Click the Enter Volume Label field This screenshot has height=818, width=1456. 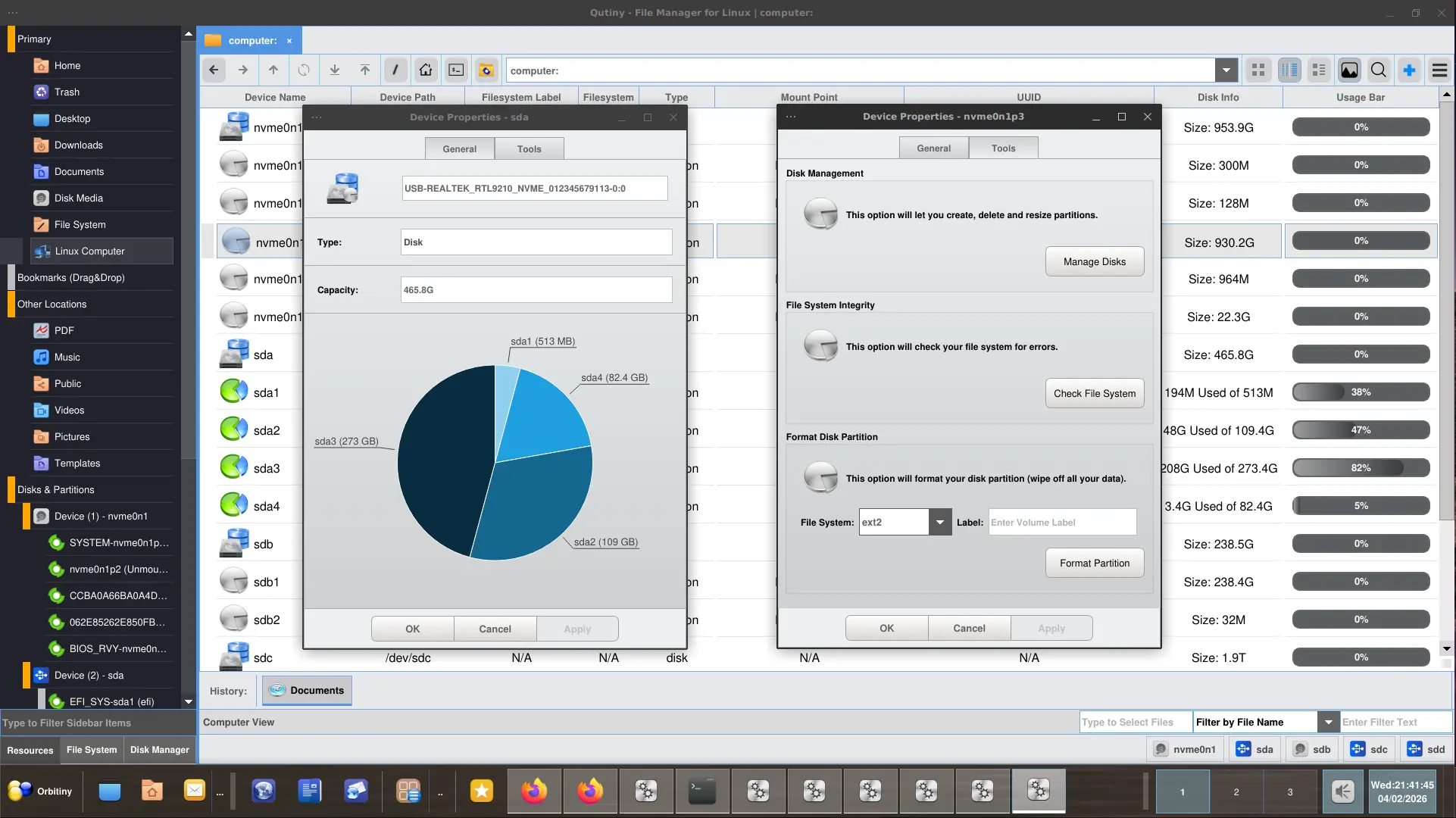[x=1062, y=522]
